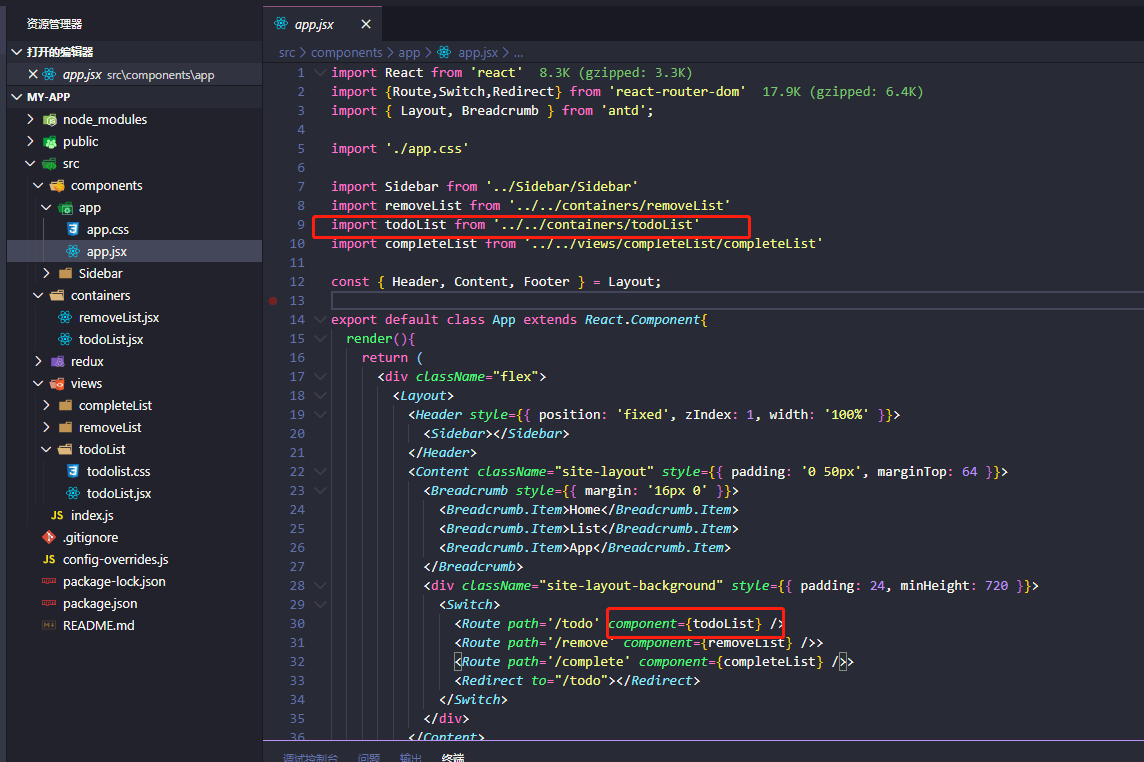This screenshot has width=1144, height=762.
Task: Close app.jsx in open editors list
Action: [x=33, y=74]
